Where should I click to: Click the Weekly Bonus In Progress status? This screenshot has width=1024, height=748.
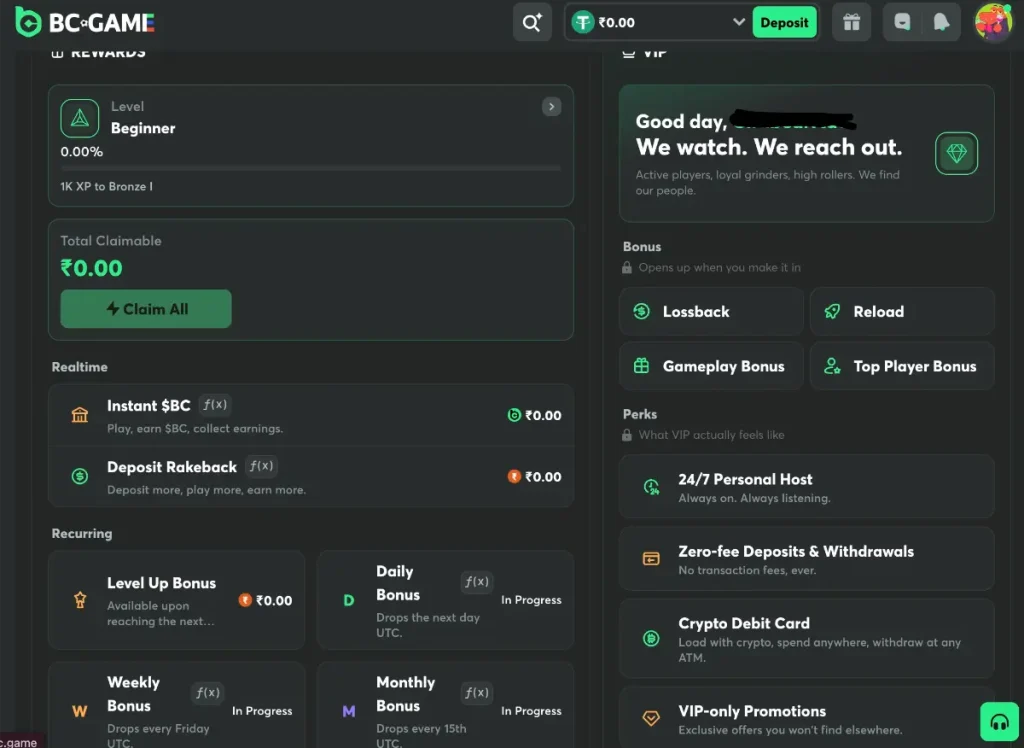coord(262,711)
